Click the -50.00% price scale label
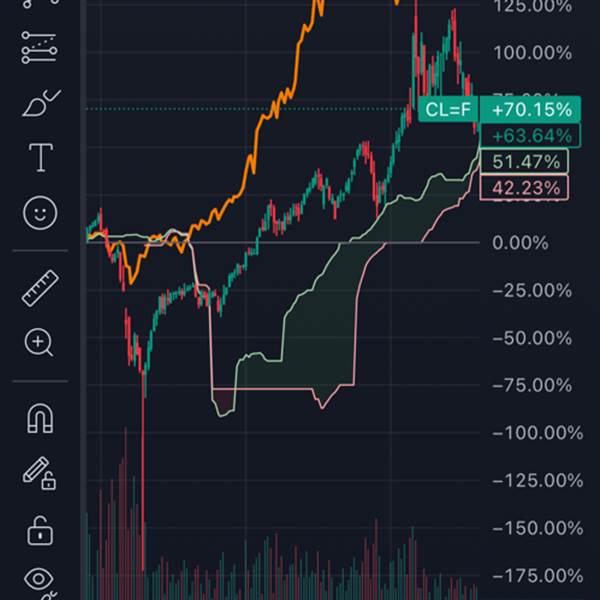Screen dimensions: 600x600 coord(533,338)
